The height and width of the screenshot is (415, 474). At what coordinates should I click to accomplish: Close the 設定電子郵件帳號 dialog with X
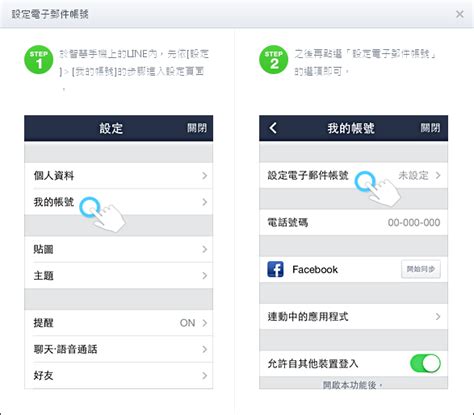(460, 14)
